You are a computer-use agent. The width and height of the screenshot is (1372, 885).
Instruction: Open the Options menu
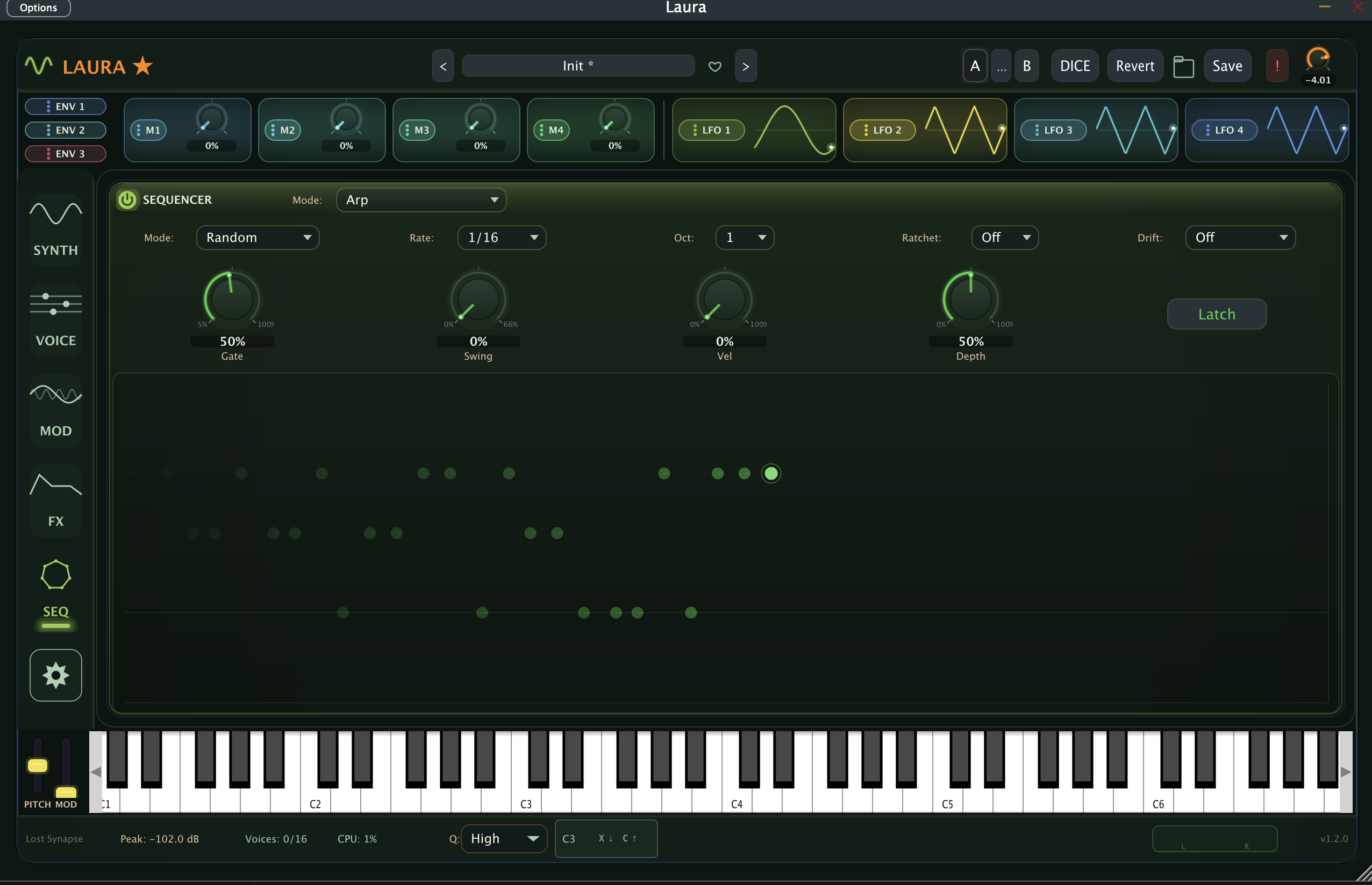(x=39, y=8)
